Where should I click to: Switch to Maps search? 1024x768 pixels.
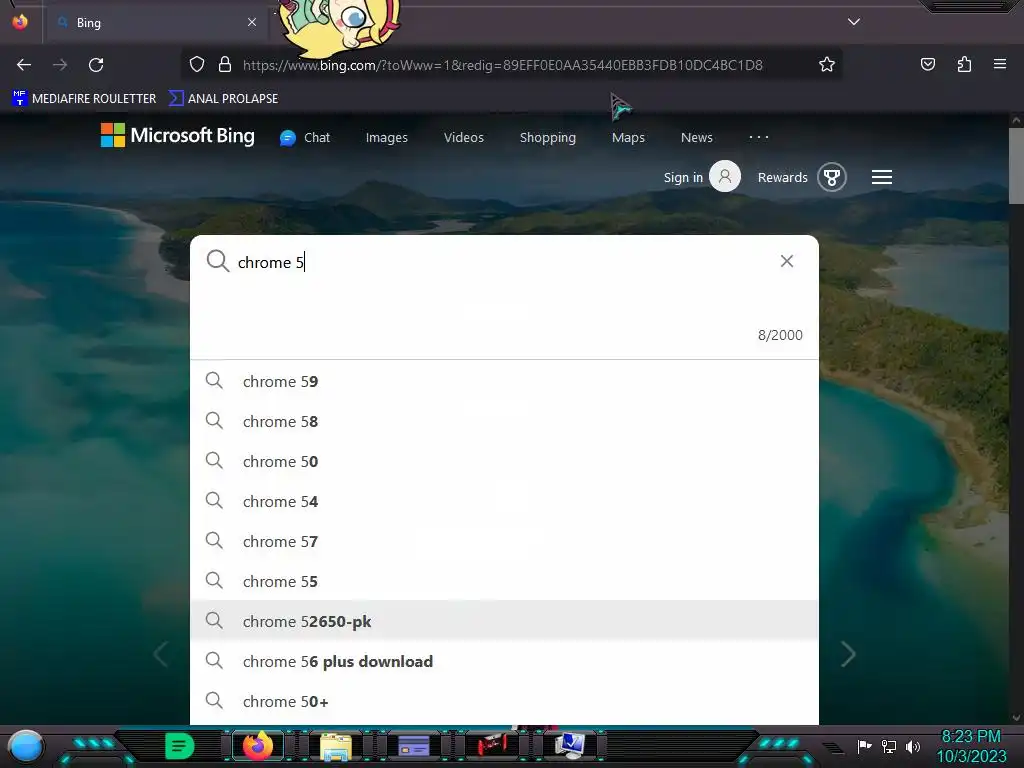point(628,138)
